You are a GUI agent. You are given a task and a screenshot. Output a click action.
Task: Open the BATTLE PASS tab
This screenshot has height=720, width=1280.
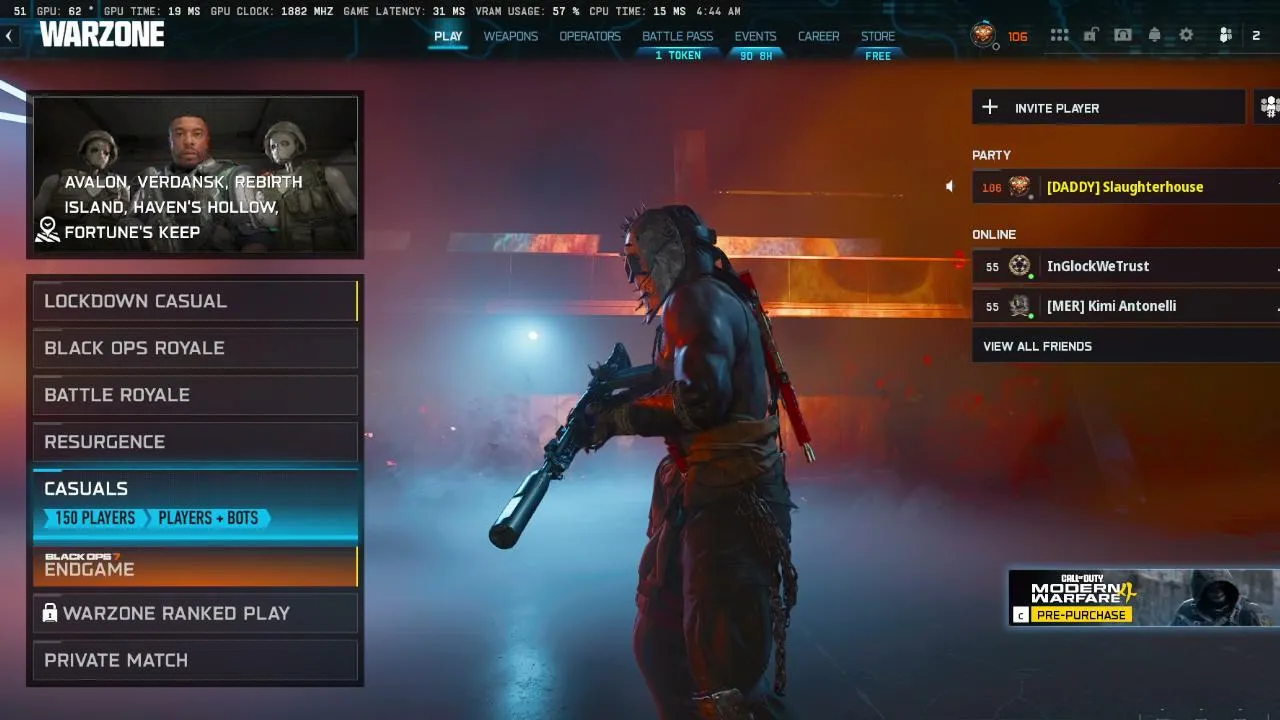coord(678,36)
